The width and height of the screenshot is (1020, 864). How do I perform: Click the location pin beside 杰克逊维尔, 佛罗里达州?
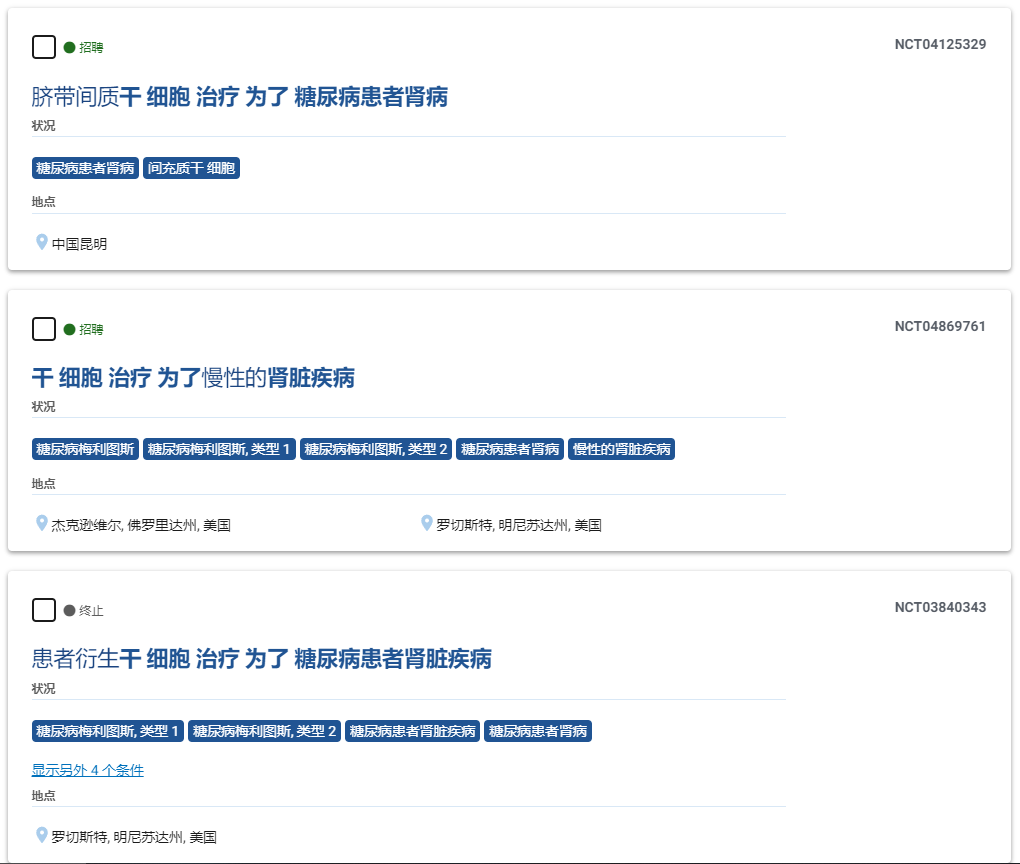click(42, 523)
